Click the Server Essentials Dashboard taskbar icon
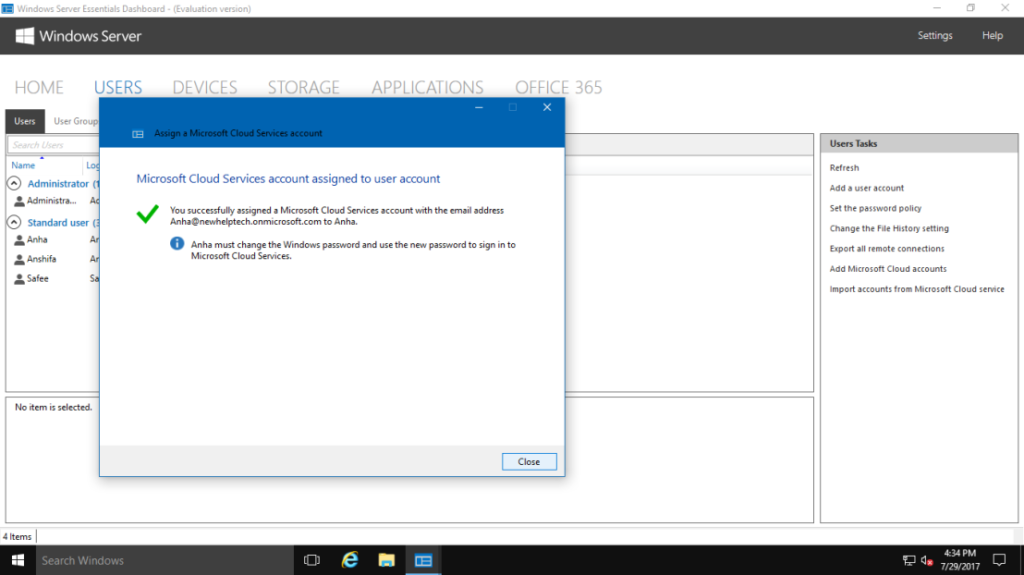Screen dimensions: 1024x575 point(423,560)
